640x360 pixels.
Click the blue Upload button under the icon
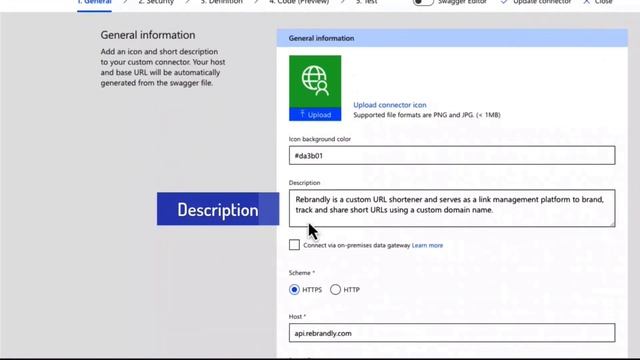tap(315, 115)
